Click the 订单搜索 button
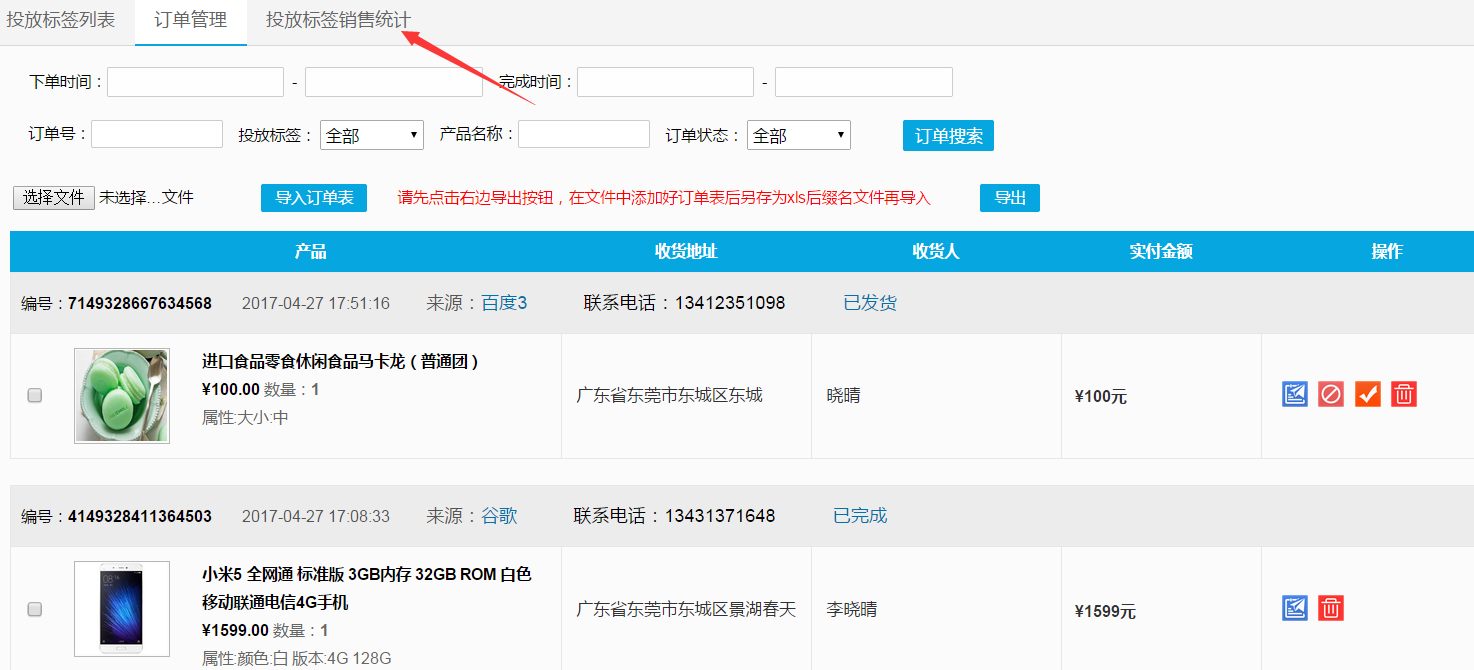The height and width of the screenshot is (670, 1474). [948, 136]
